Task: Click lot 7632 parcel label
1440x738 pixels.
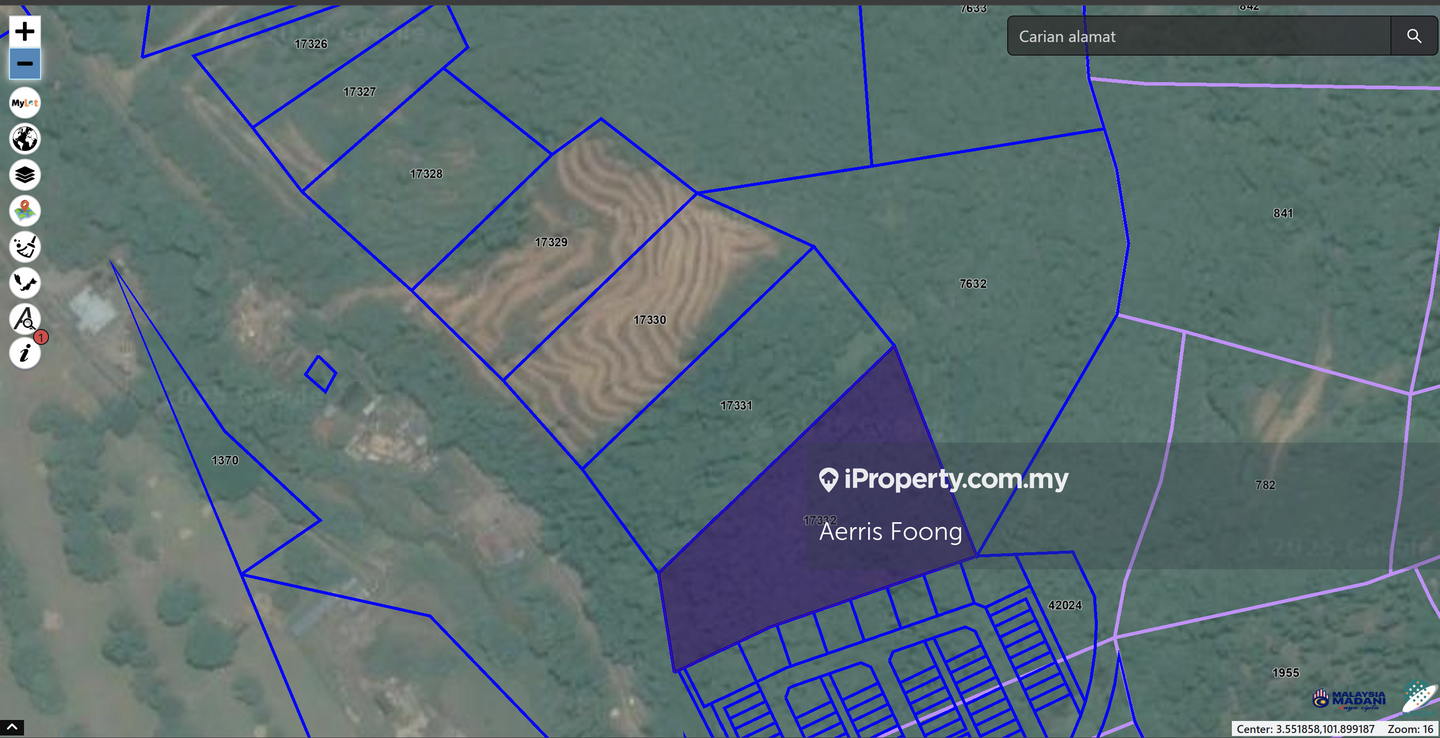Action: click(x=972, y=284)
